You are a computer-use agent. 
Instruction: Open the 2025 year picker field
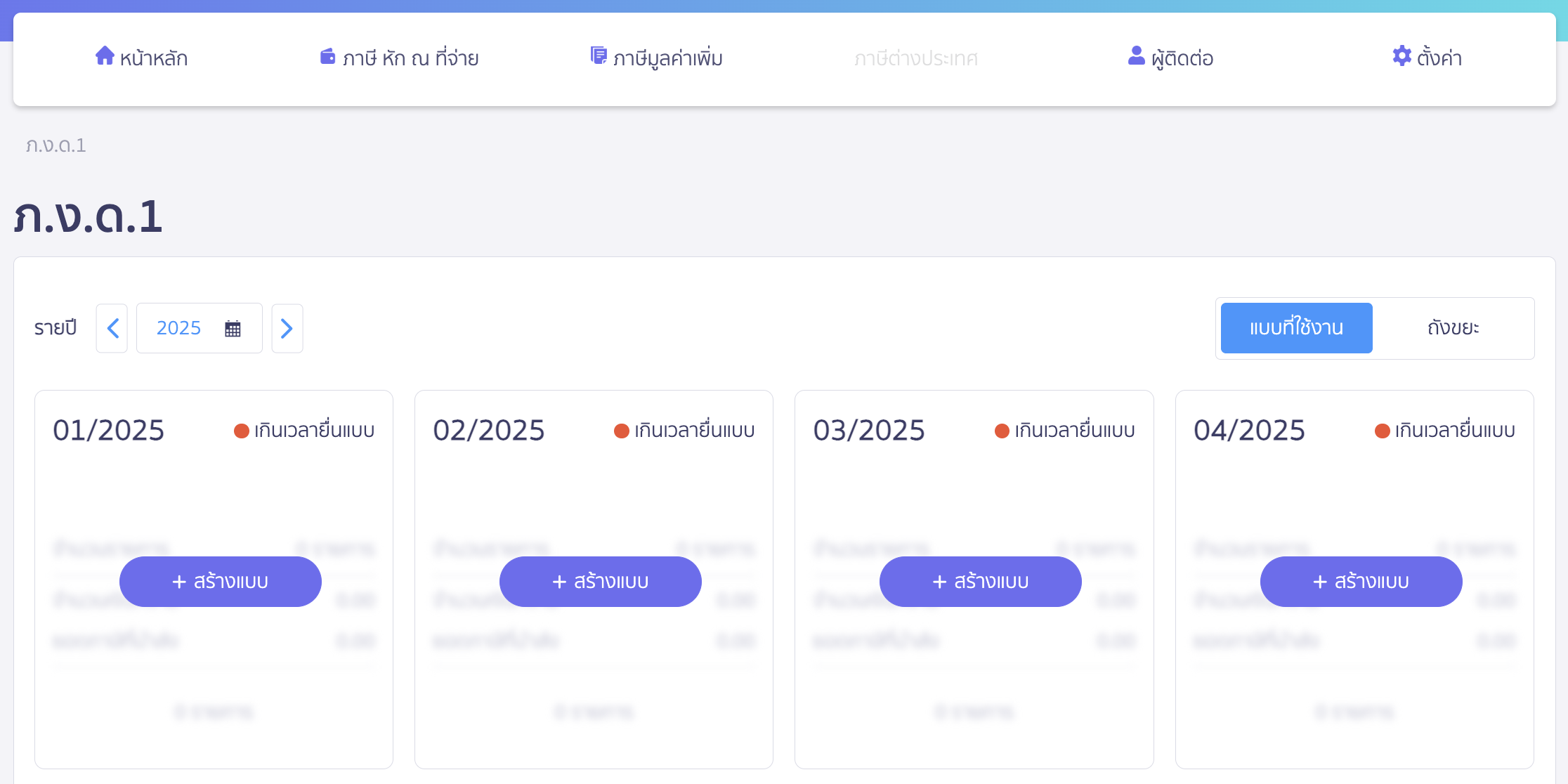(x=179, y=328)
